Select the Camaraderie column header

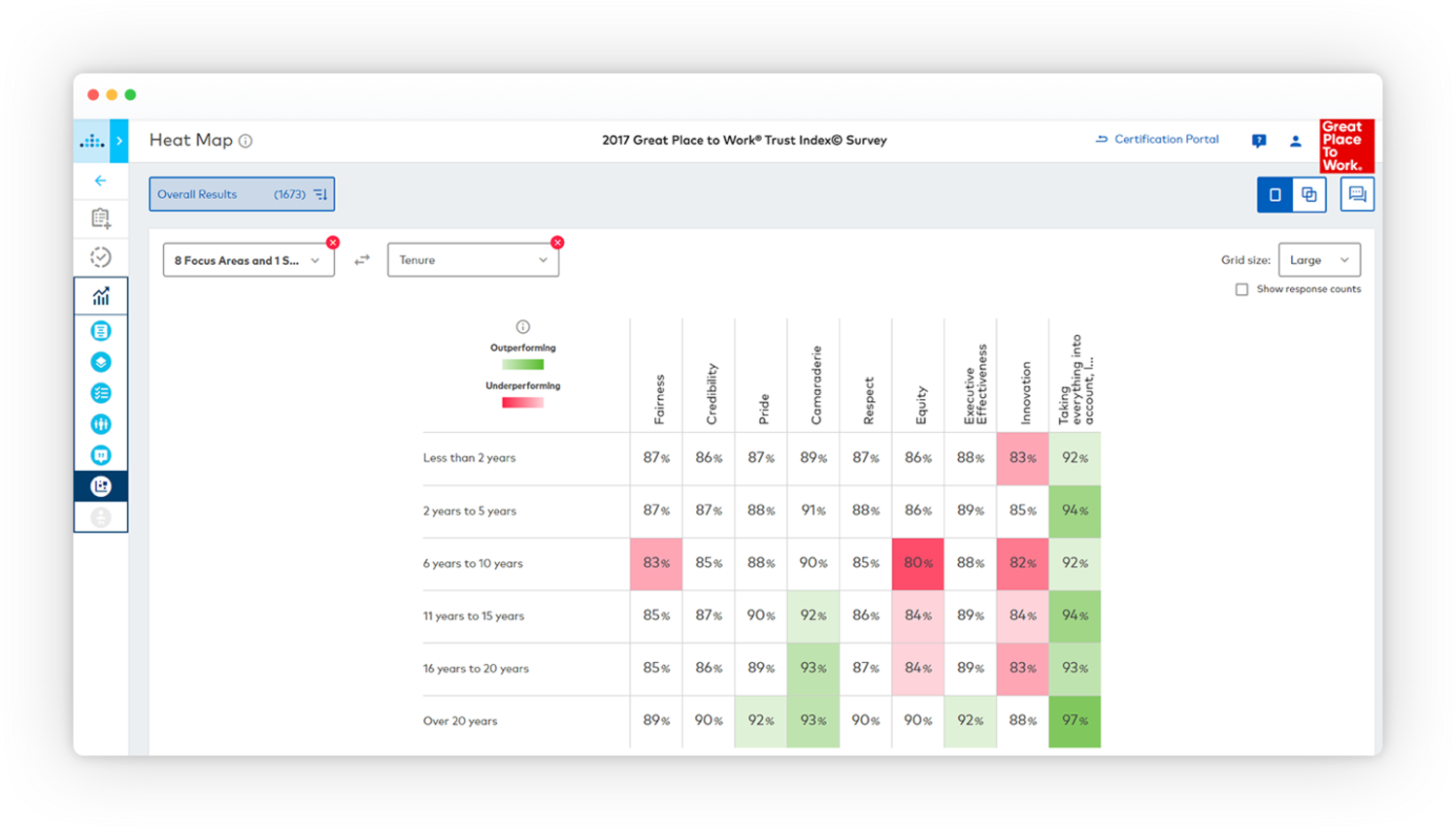click(x=816, y=385)
